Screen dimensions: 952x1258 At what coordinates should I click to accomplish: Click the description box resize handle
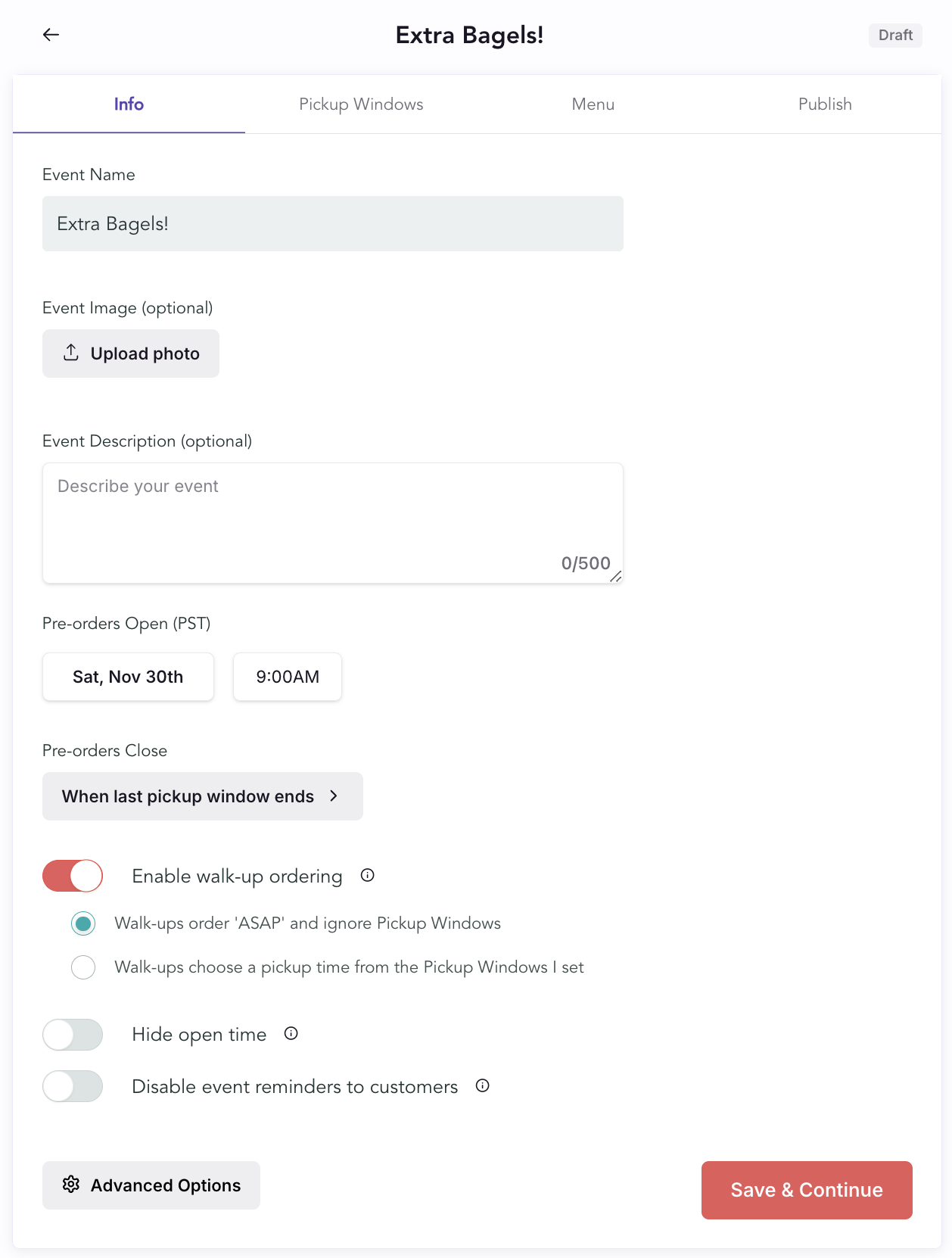tap(616, 577)
